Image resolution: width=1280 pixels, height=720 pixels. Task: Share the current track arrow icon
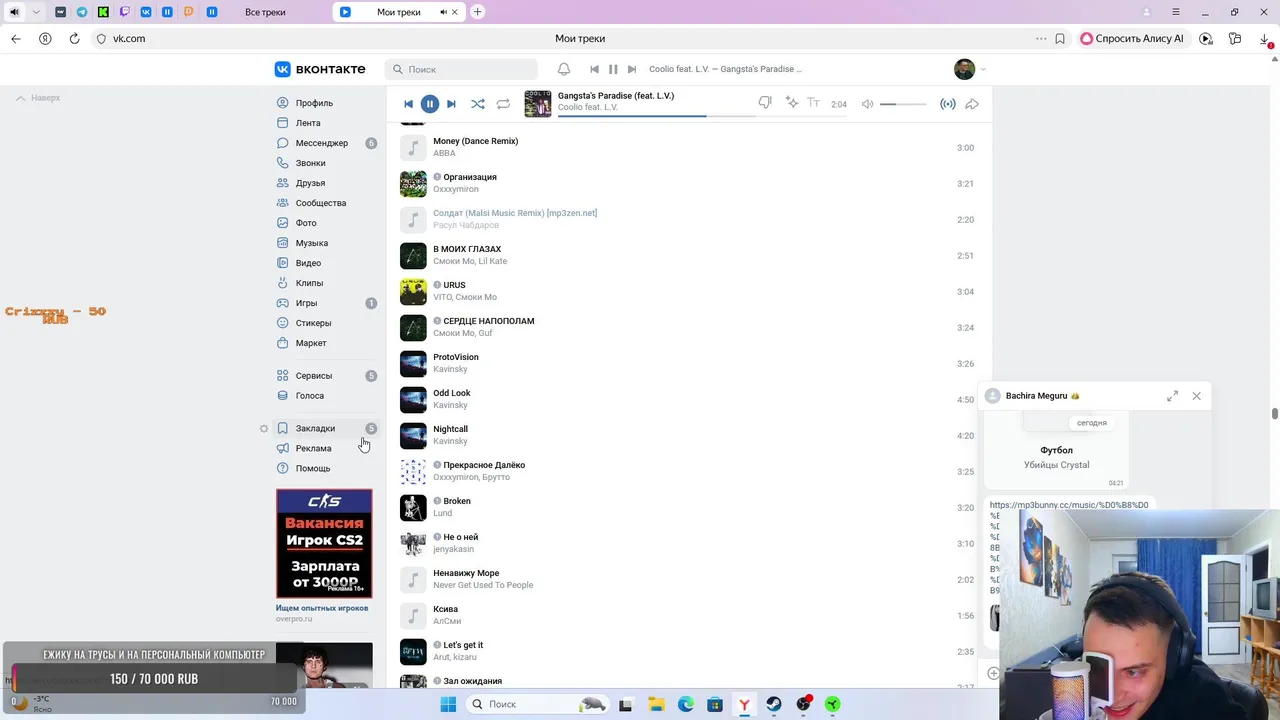point(972,104)
